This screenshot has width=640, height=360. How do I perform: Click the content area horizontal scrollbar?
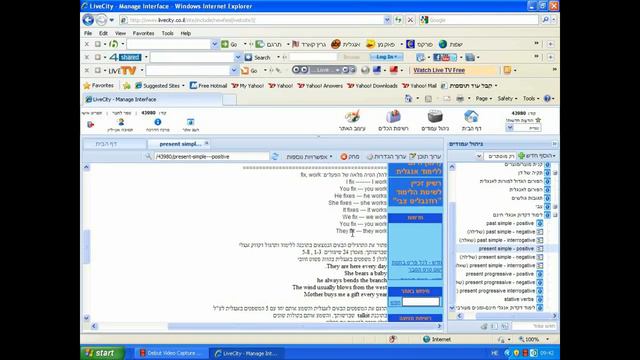coord(267,326)
